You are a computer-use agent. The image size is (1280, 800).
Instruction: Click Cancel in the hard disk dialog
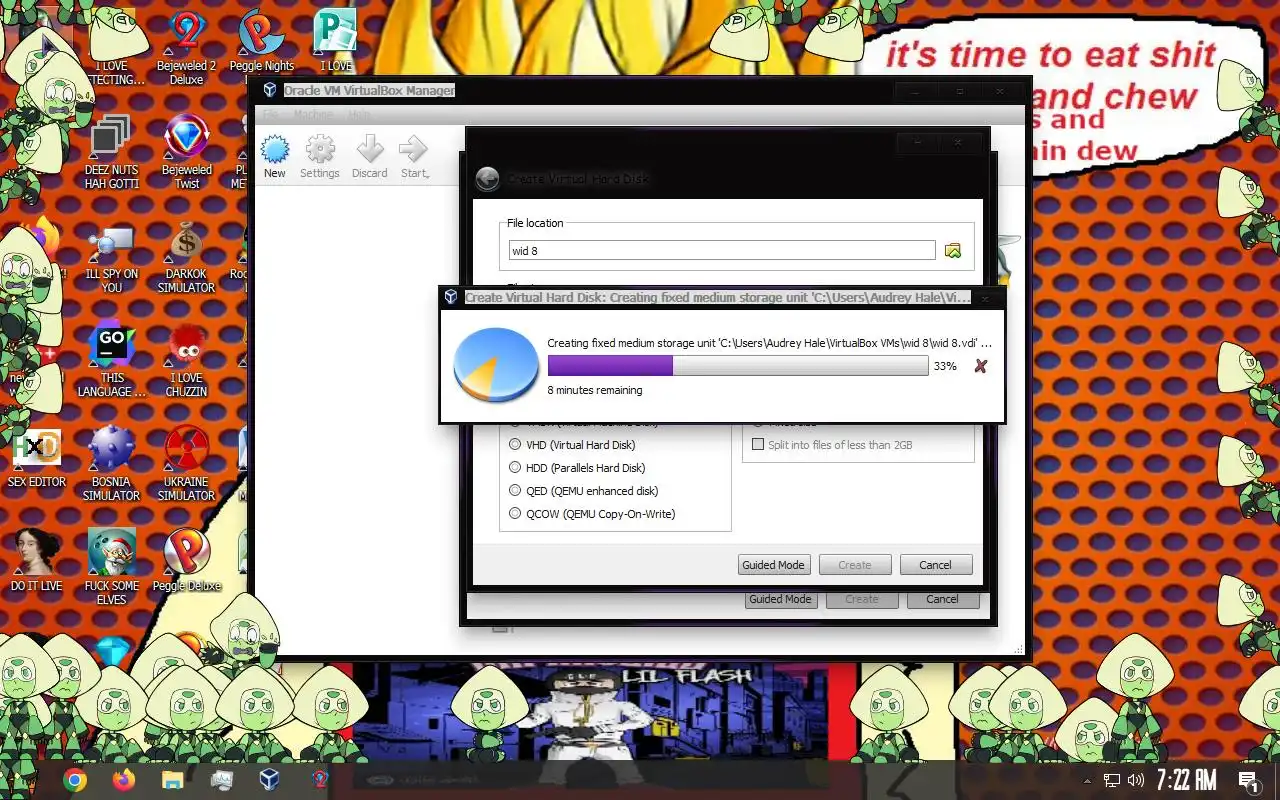(936, 565)
